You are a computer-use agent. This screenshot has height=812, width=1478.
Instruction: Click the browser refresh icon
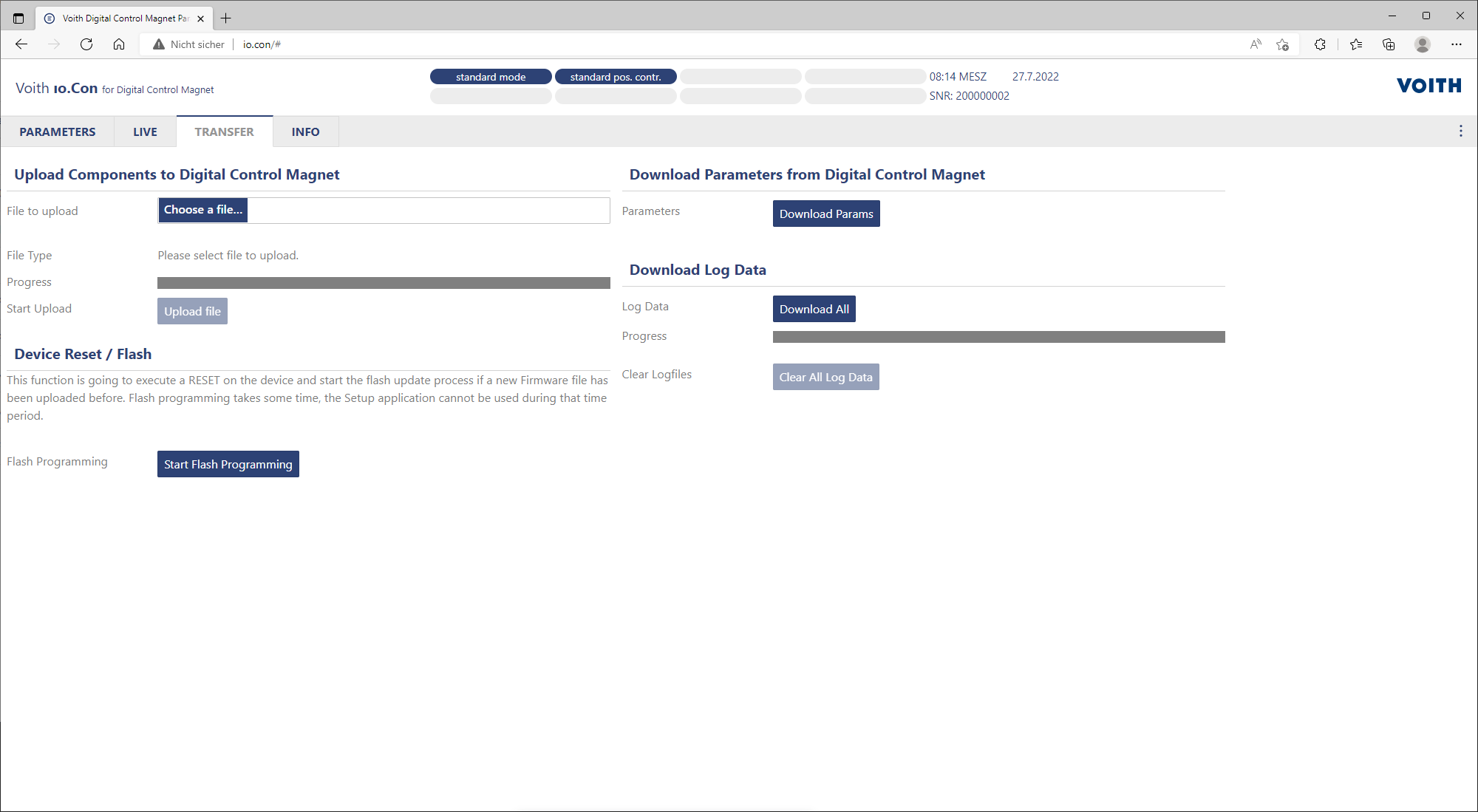[87, 44]
